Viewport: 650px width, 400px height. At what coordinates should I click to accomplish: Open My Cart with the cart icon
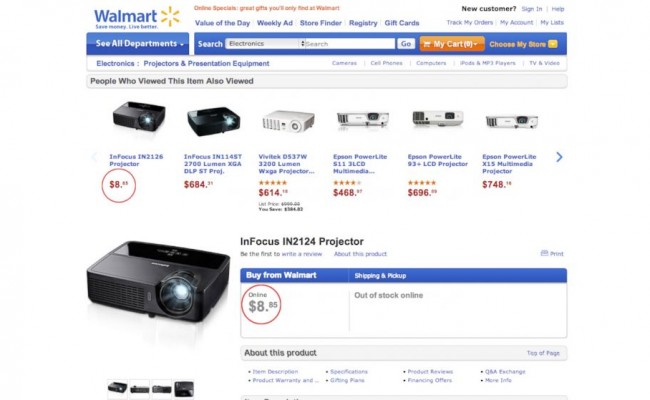click(452, 44)
